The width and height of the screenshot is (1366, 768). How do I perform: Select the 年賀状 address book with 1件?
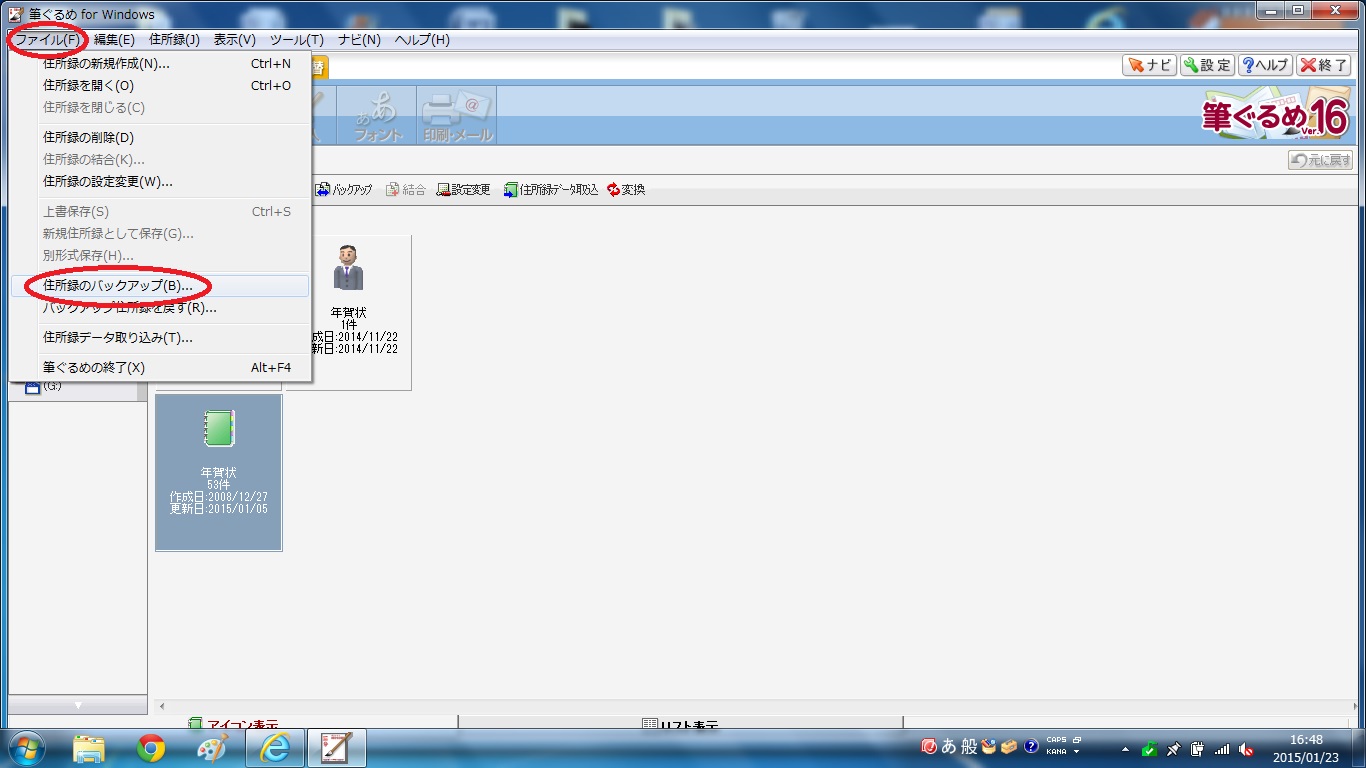click(349, 312)
